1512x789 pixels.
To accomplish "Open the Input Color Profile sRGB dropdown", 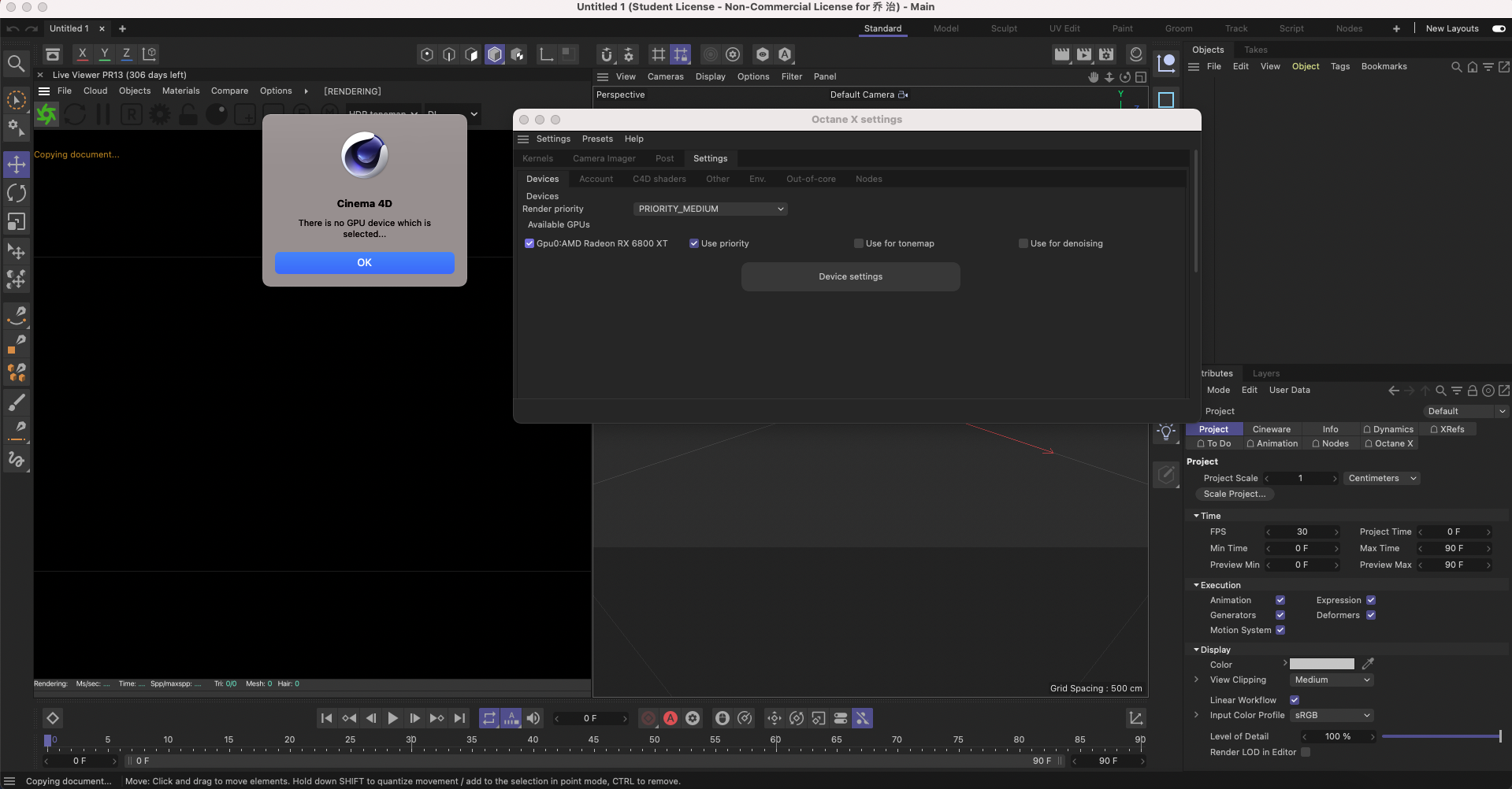I will 1332,715.
